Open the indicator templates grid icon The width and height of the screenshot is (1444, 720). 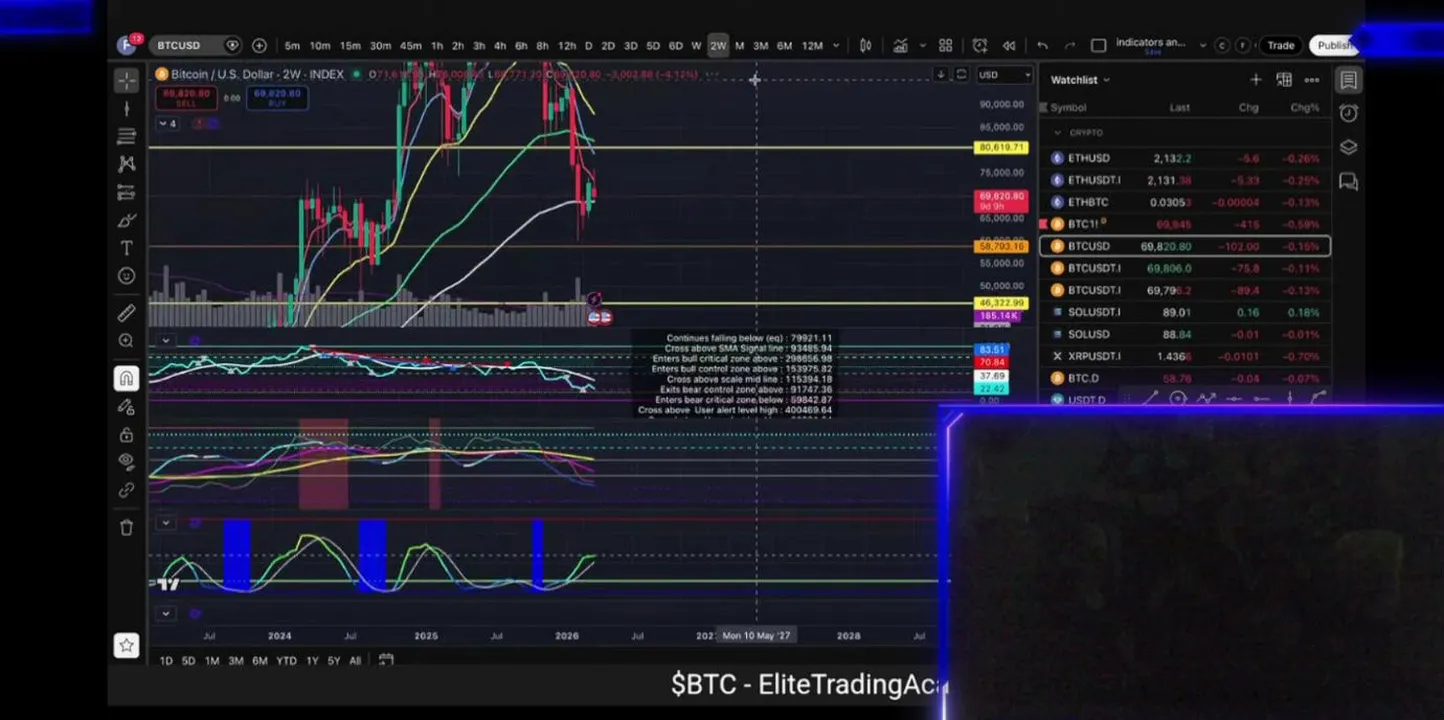pyautogui.click(x=946, y=45)
